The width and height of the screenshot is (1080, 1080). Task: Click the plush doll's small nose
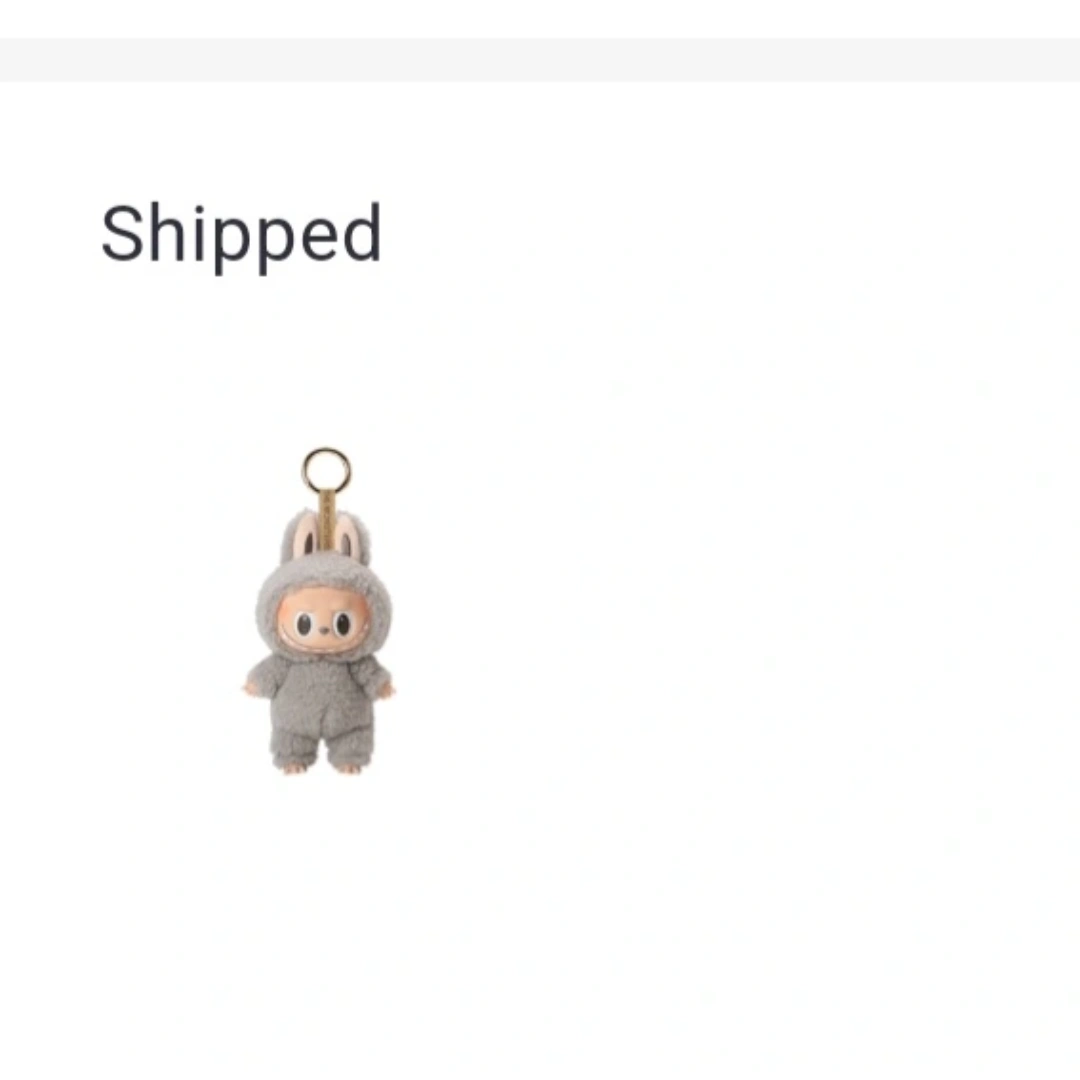pyautogui.click(x=322, y=630)
